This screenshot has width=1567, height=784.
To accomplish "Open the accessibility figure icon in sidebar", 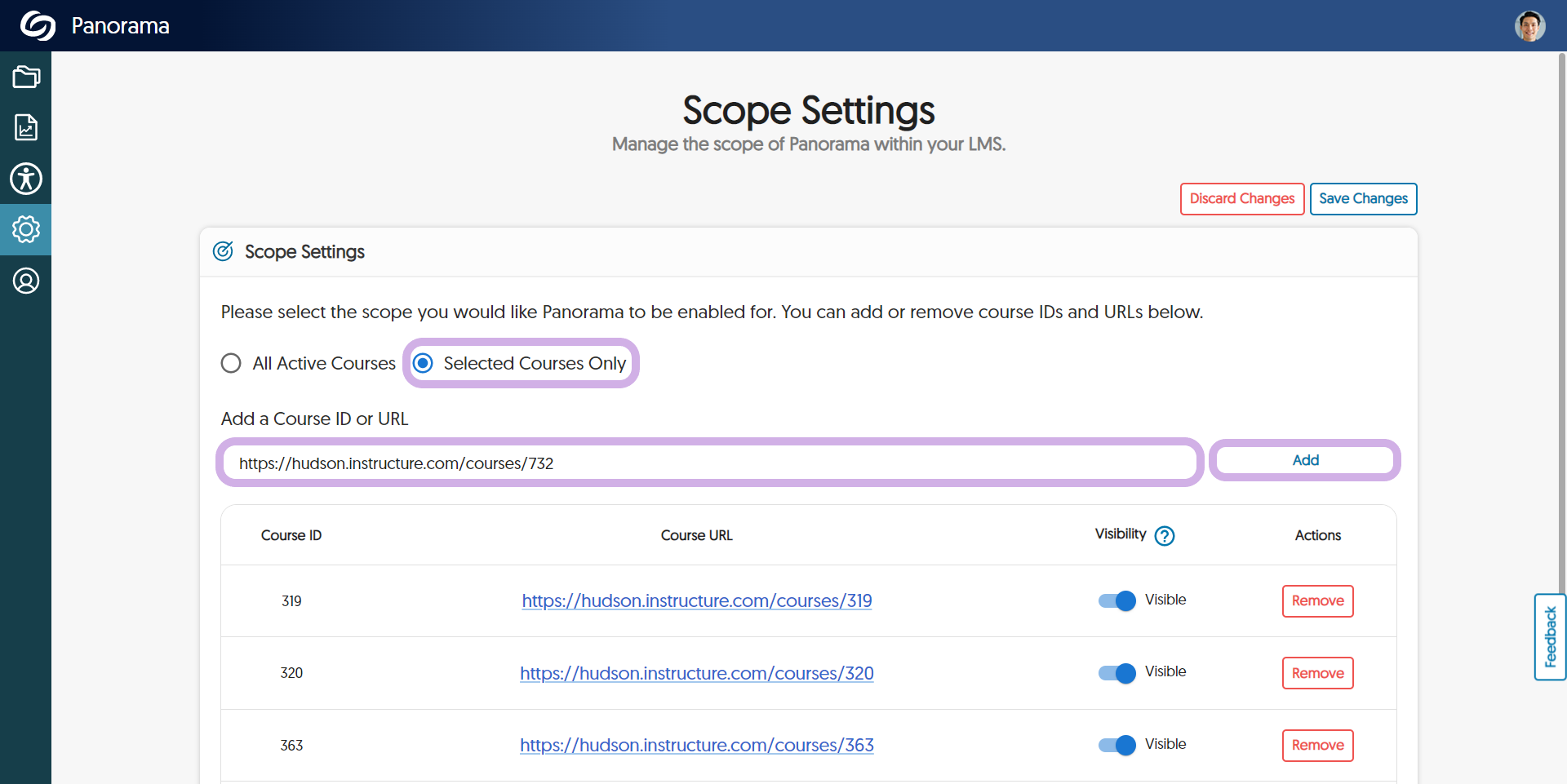I will pos(26,179).
